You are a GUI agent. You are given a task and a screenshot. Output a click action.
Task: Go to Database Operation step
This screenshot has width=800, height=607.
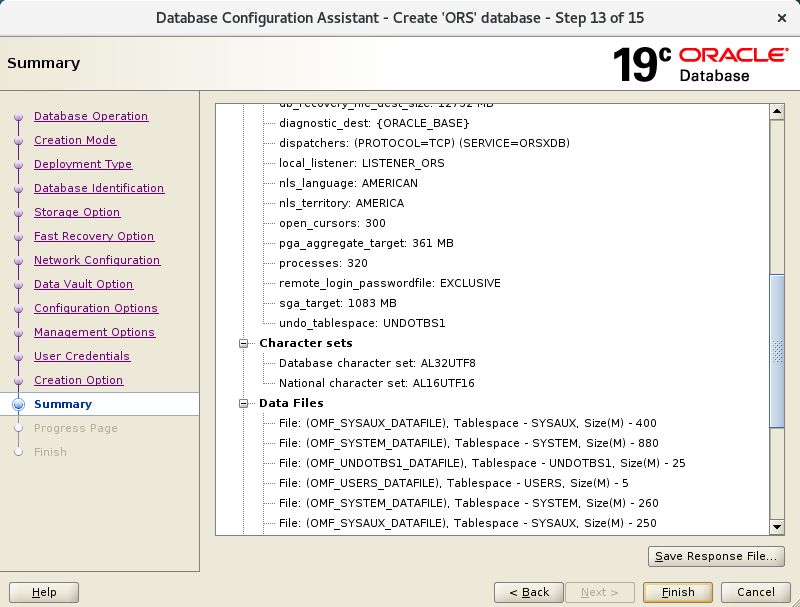91,116
